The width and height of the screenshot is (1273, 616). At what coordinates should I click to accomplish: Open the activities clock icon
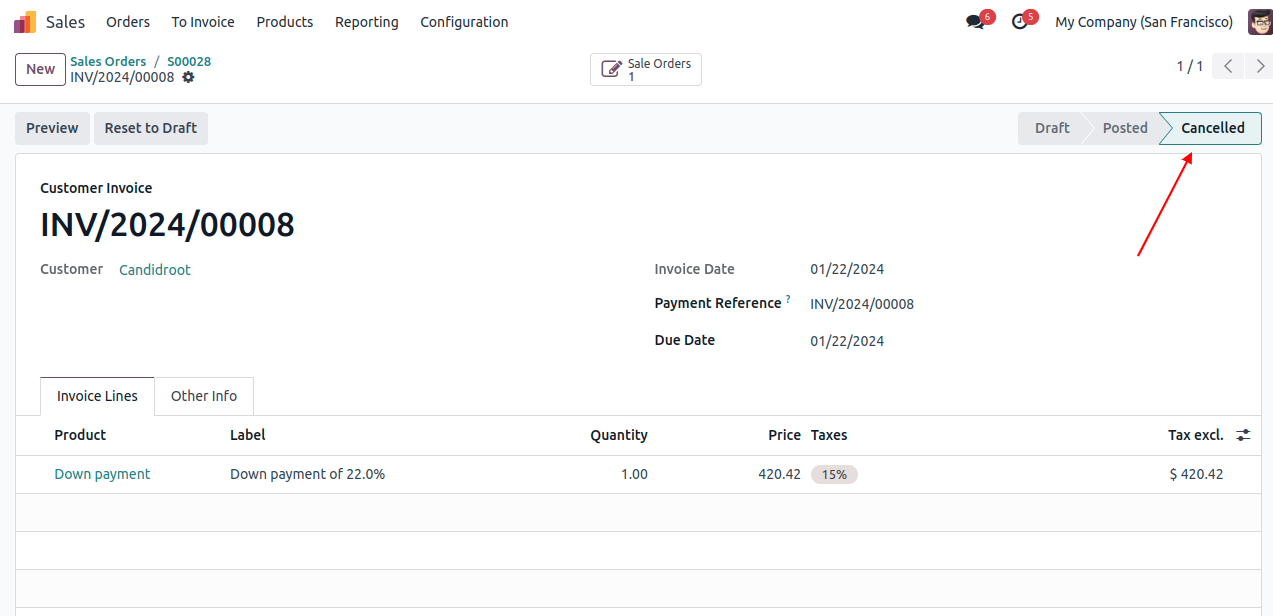(1019, 22)
